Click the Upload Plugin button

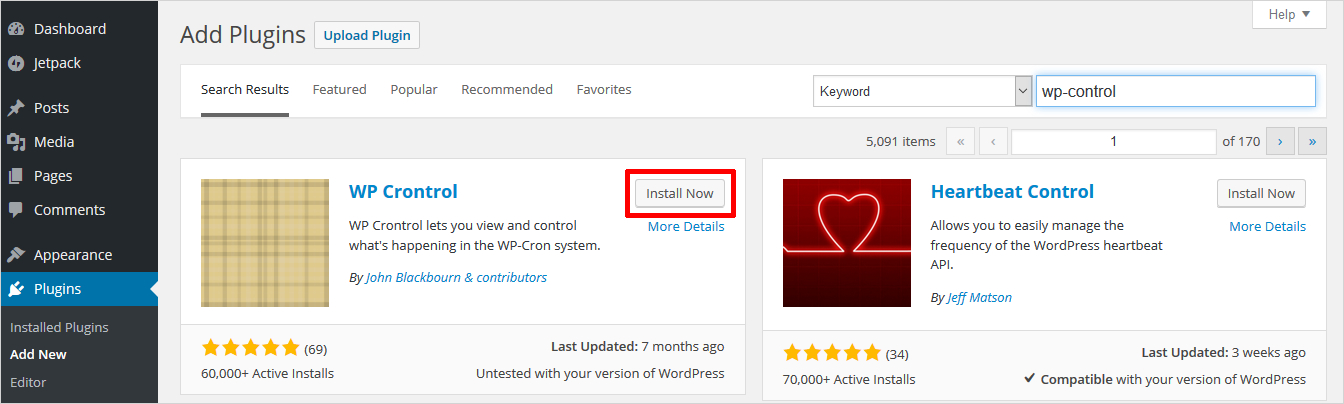(367, 35)
